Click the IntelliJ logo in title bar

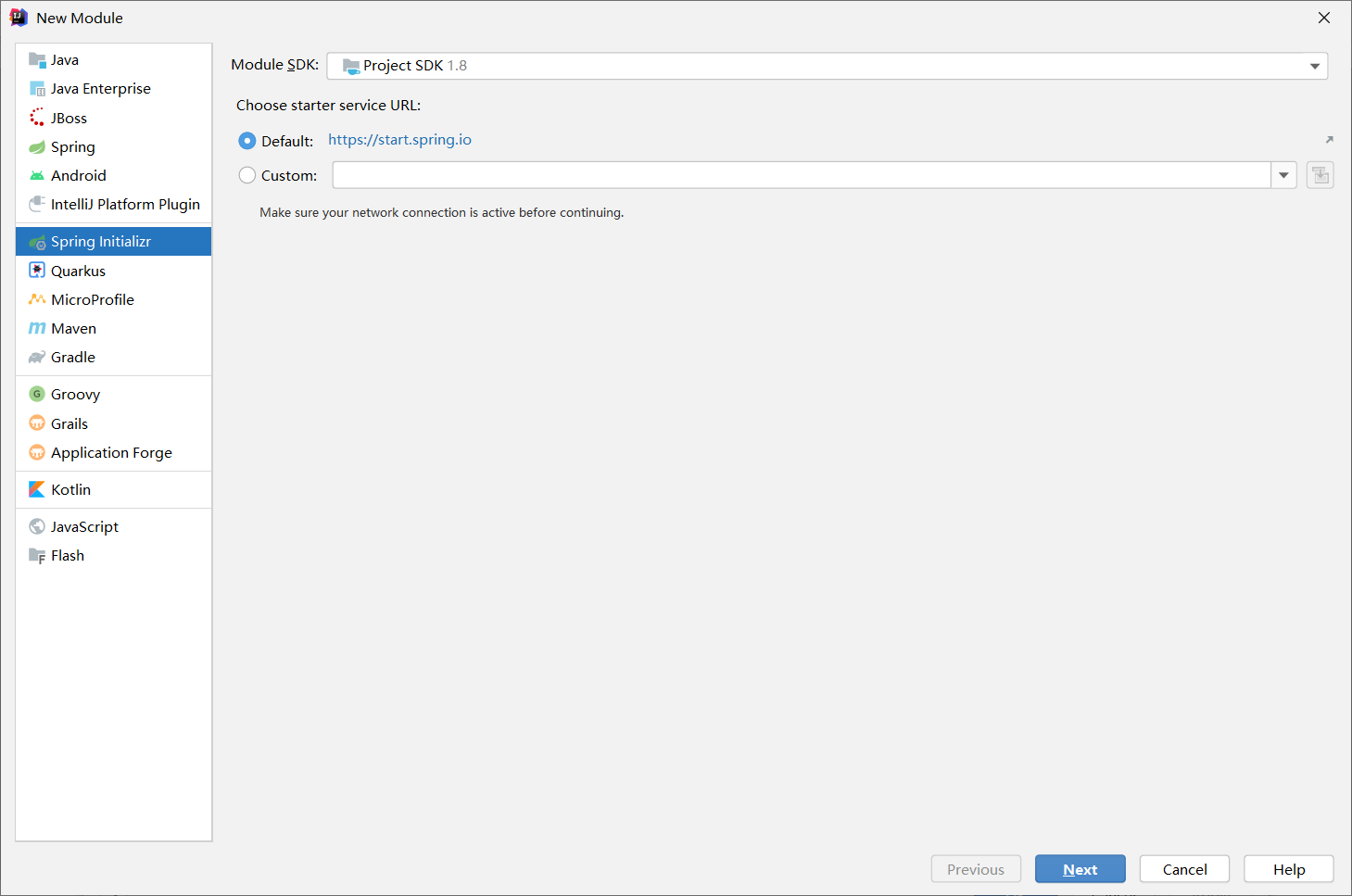(x=19, y=18)
